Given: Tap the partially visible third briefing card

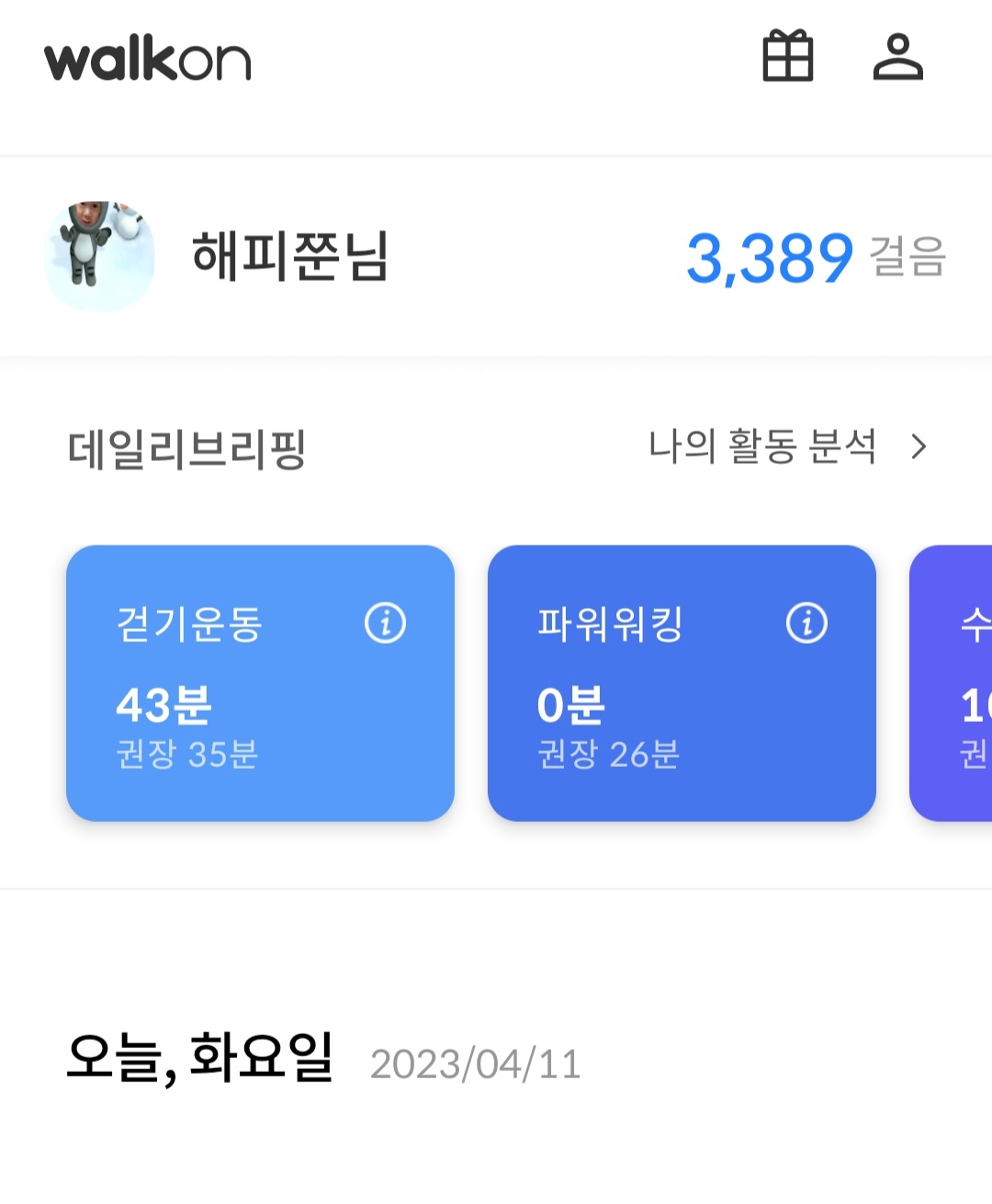Looking at the screenshot, I should click(x=955, y=683).
